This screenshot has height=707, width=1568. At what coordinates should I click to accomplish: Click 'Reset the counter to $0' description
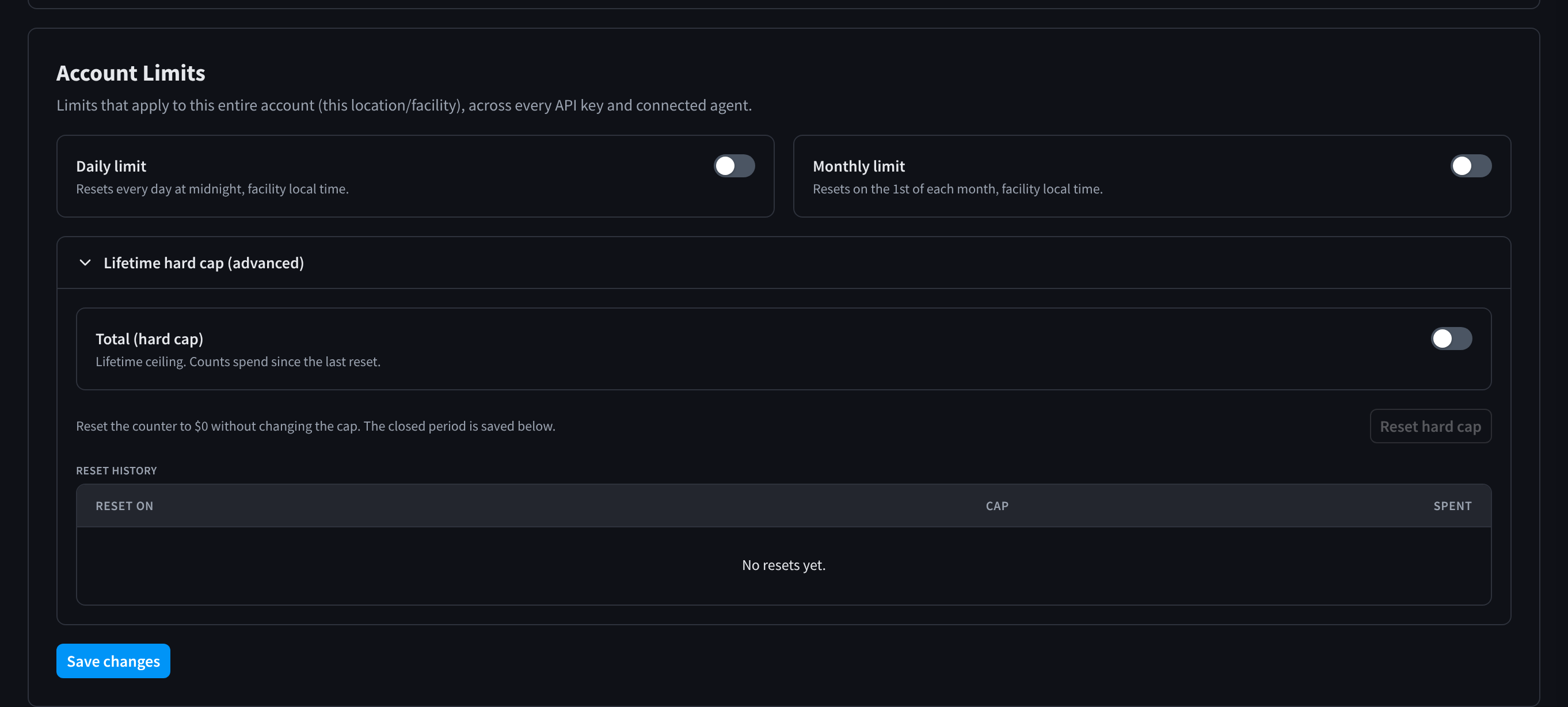click(315, 426)
